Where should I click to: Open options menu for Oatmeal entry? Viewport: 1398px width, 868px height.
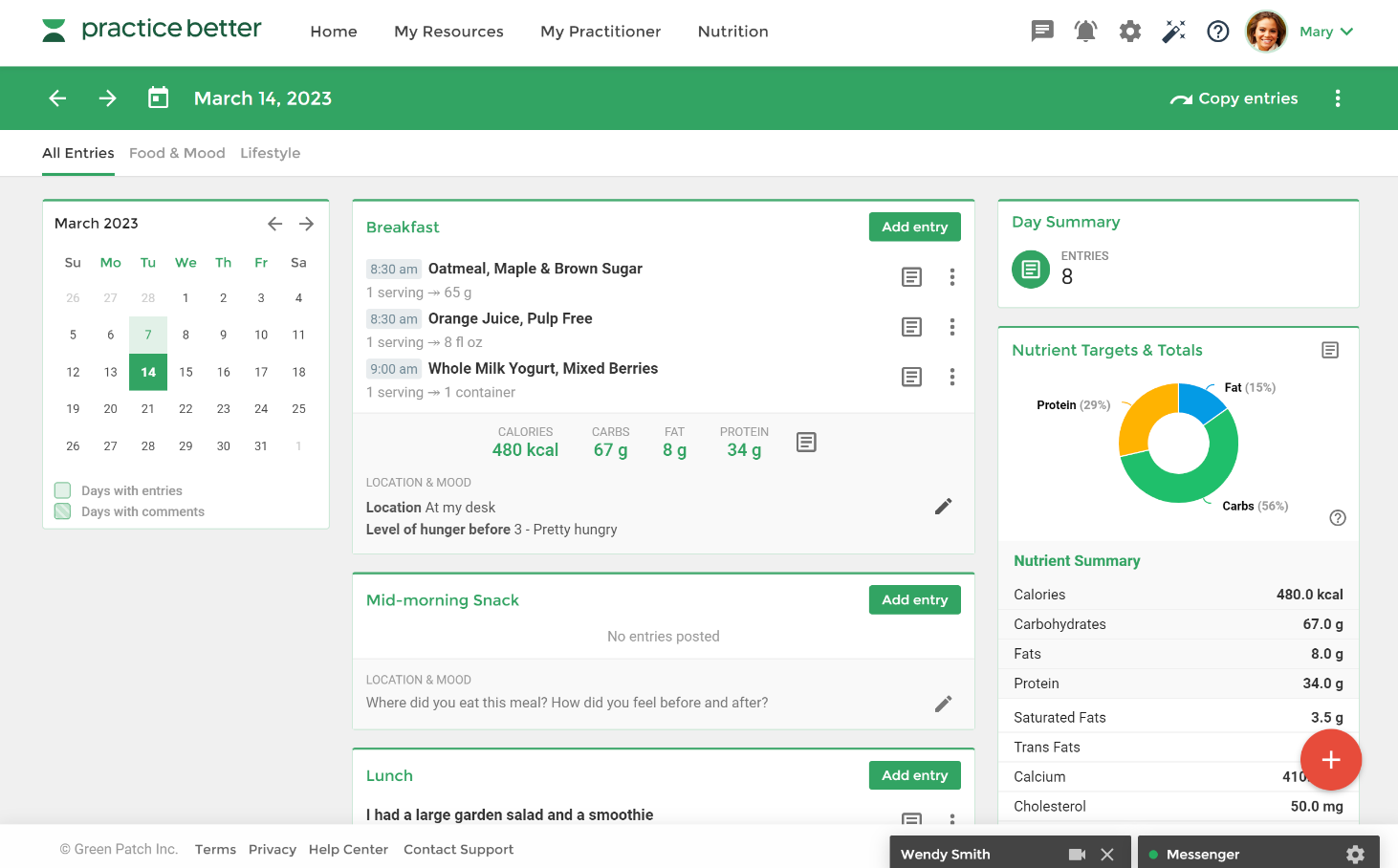point(952,277)
